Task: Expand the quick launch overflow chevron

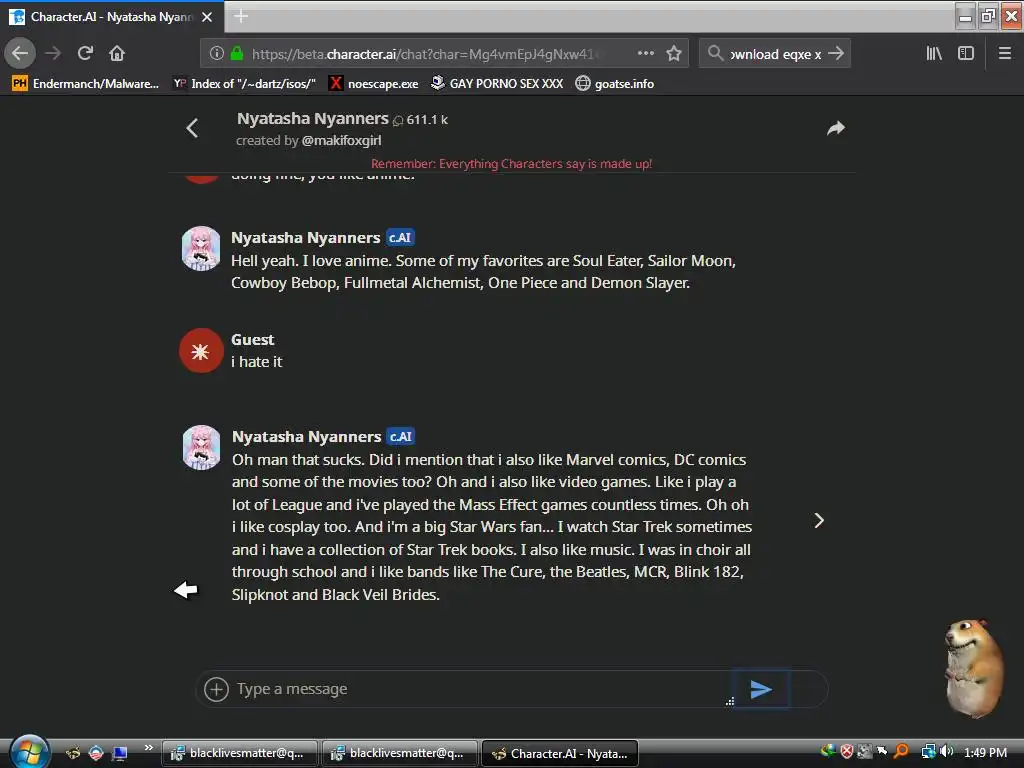Action: [x=148, y=747]
